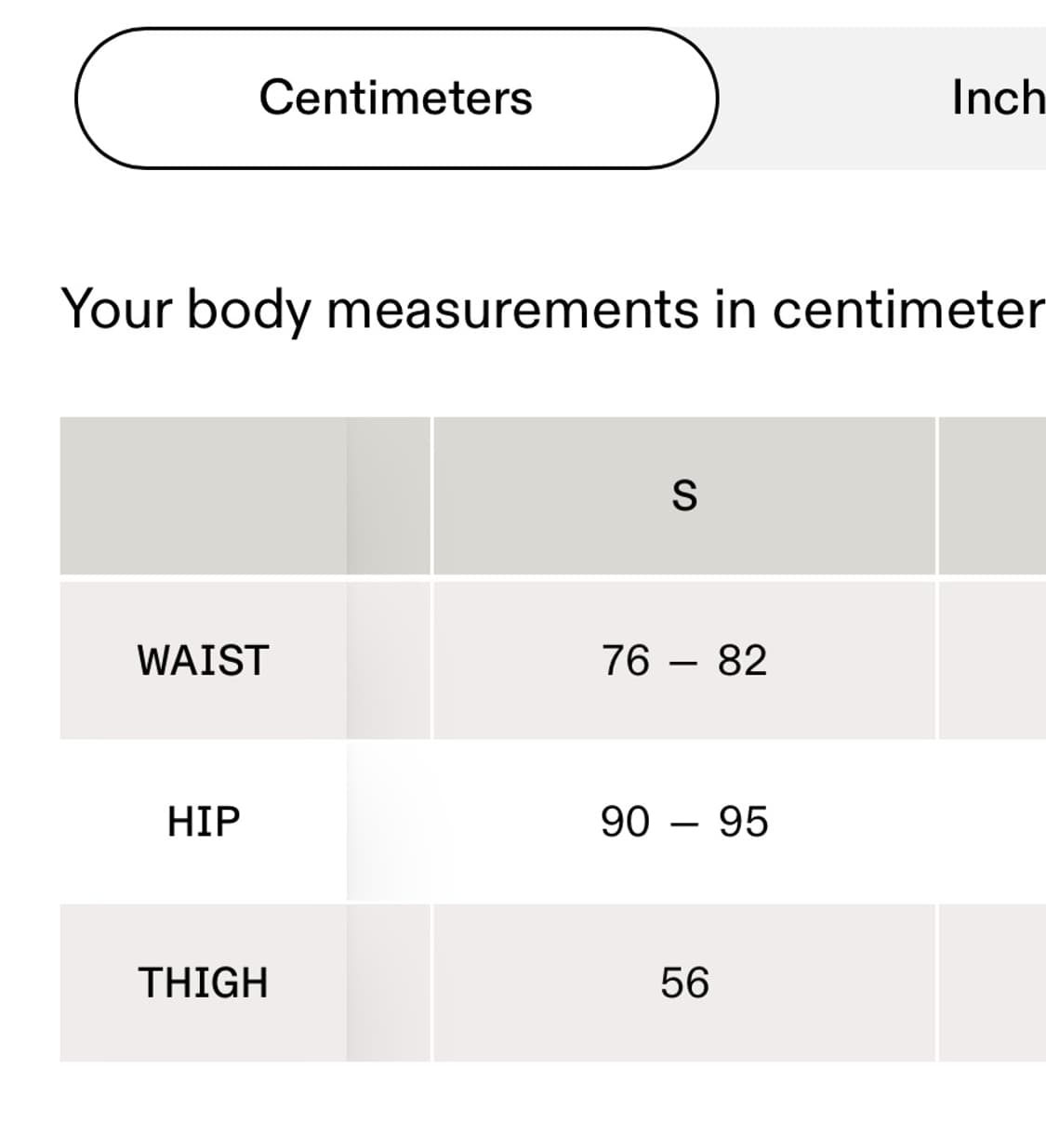The image size is (1046, 1148).
Task: Click the number 82 in the waist range
Action: pos(742,660)
